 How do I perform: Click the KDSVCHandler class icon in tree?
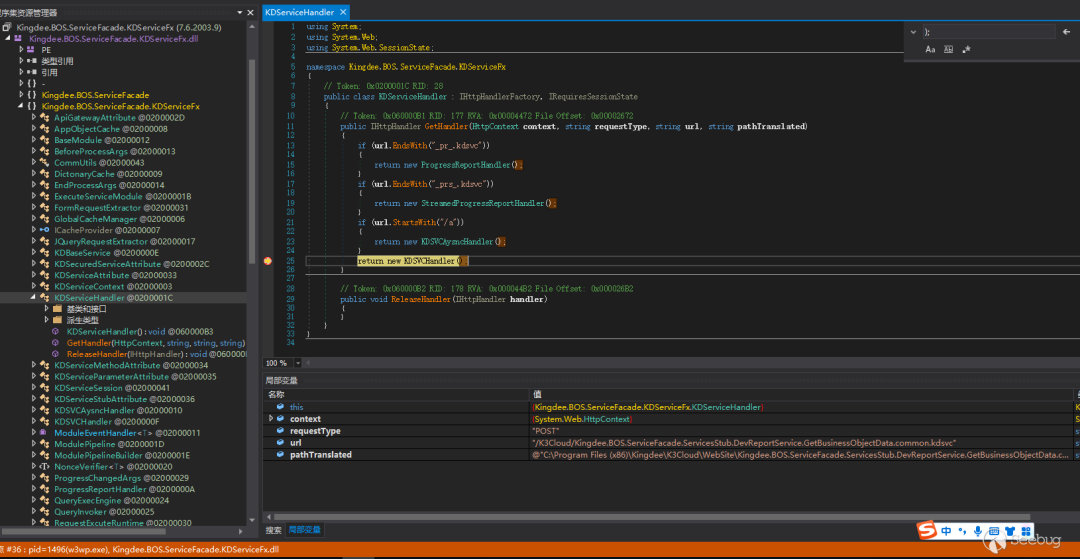(x=45, y=421)
